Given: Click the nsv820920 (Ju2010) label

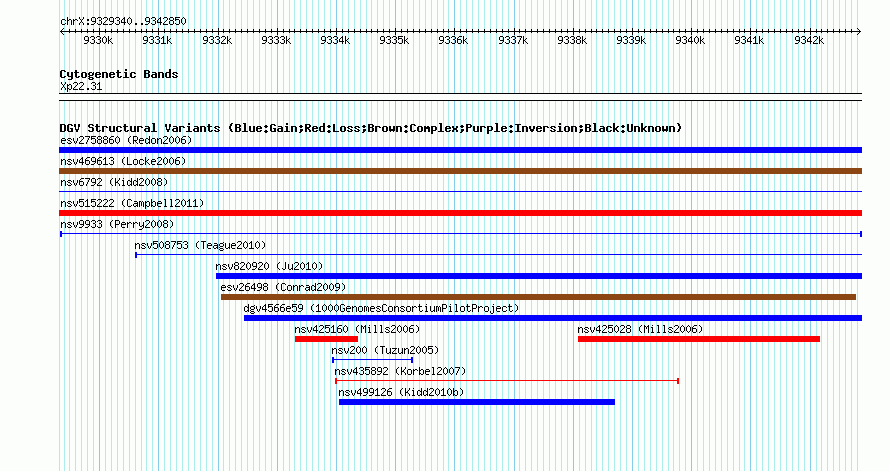Looking at the screenshot, I should 269,266.
